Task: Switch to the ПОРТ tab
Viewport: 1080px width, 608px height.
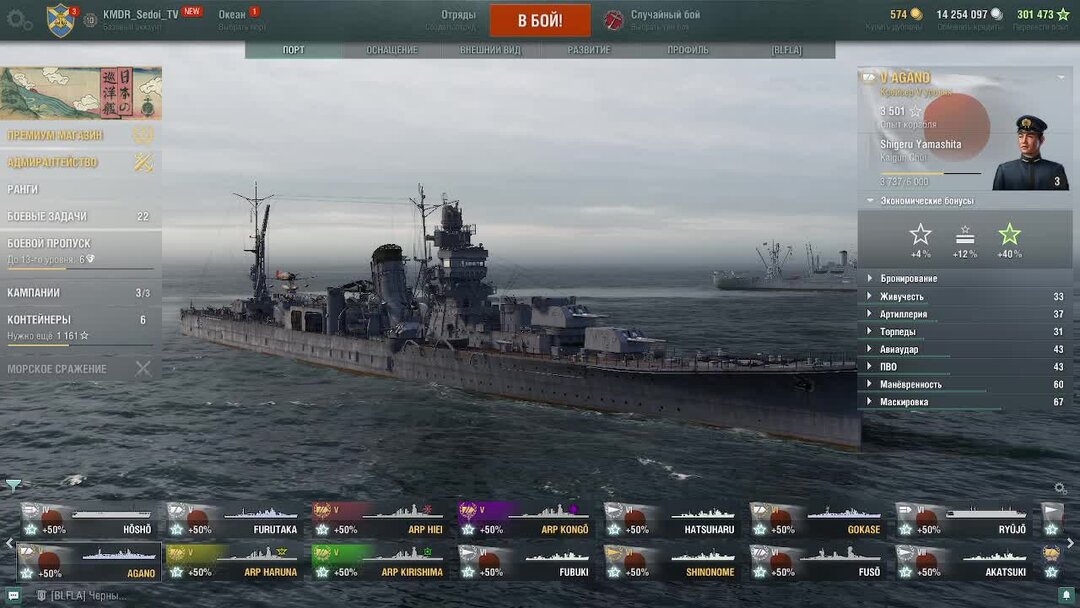Action: click(293, 50)
